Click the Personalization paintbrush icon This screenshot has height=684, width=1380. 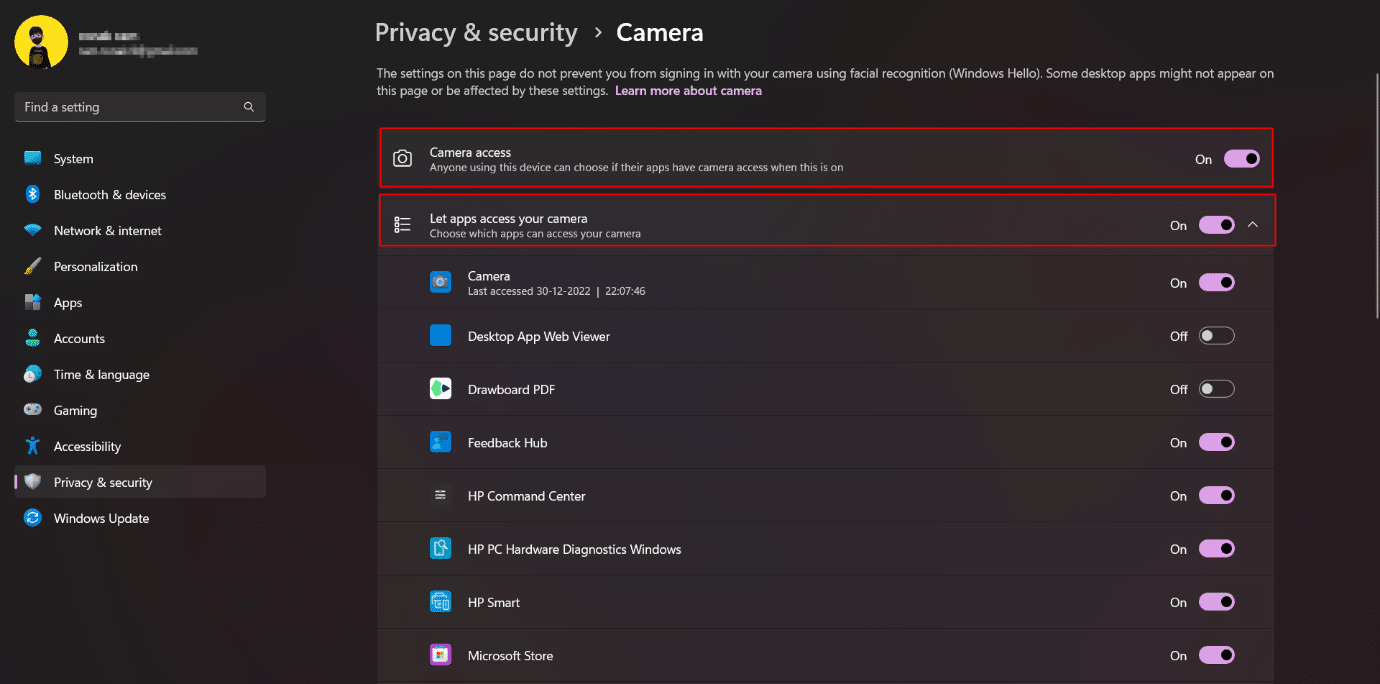click(33, 267)
